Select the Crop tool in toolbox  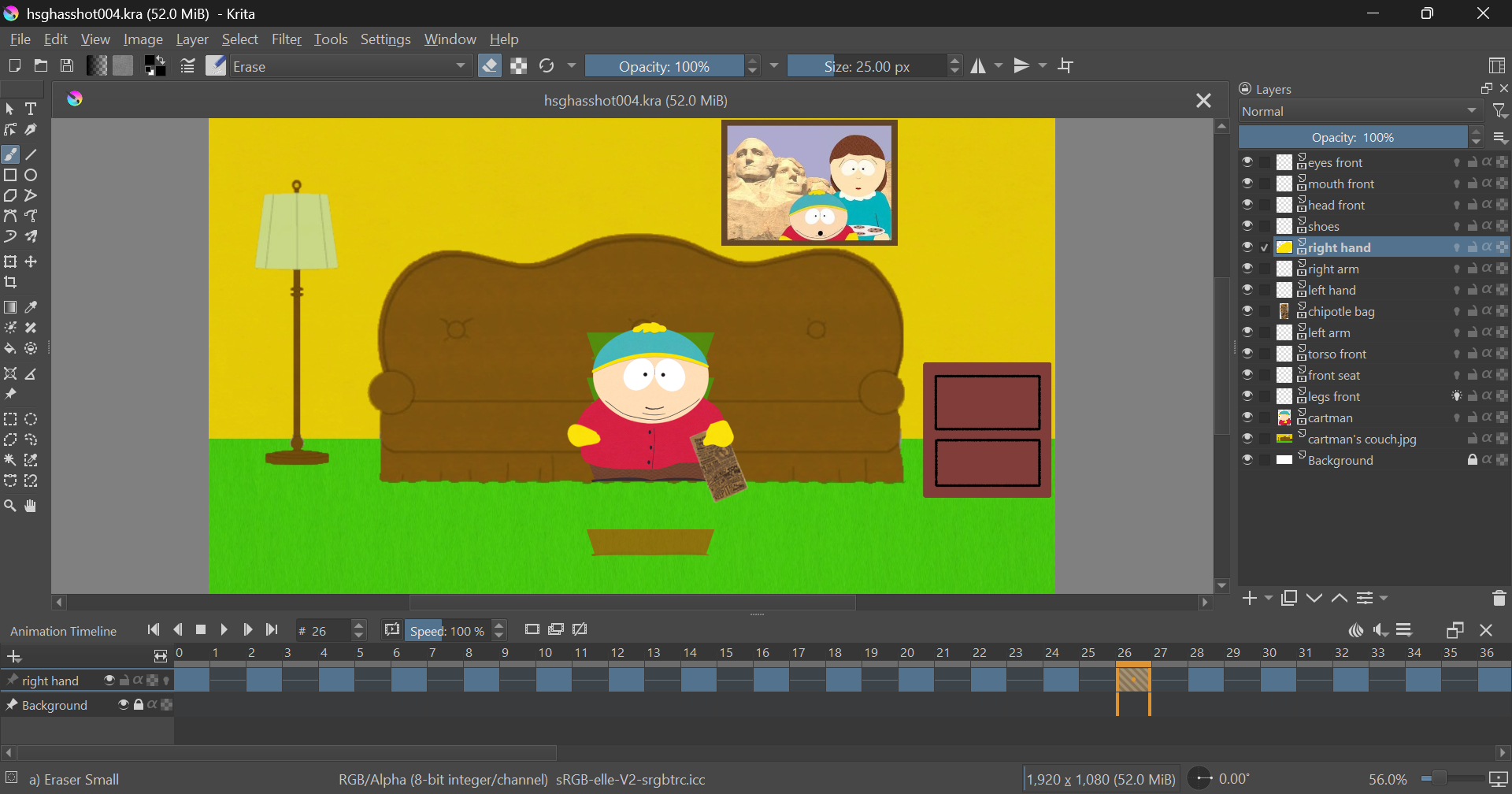10,283
